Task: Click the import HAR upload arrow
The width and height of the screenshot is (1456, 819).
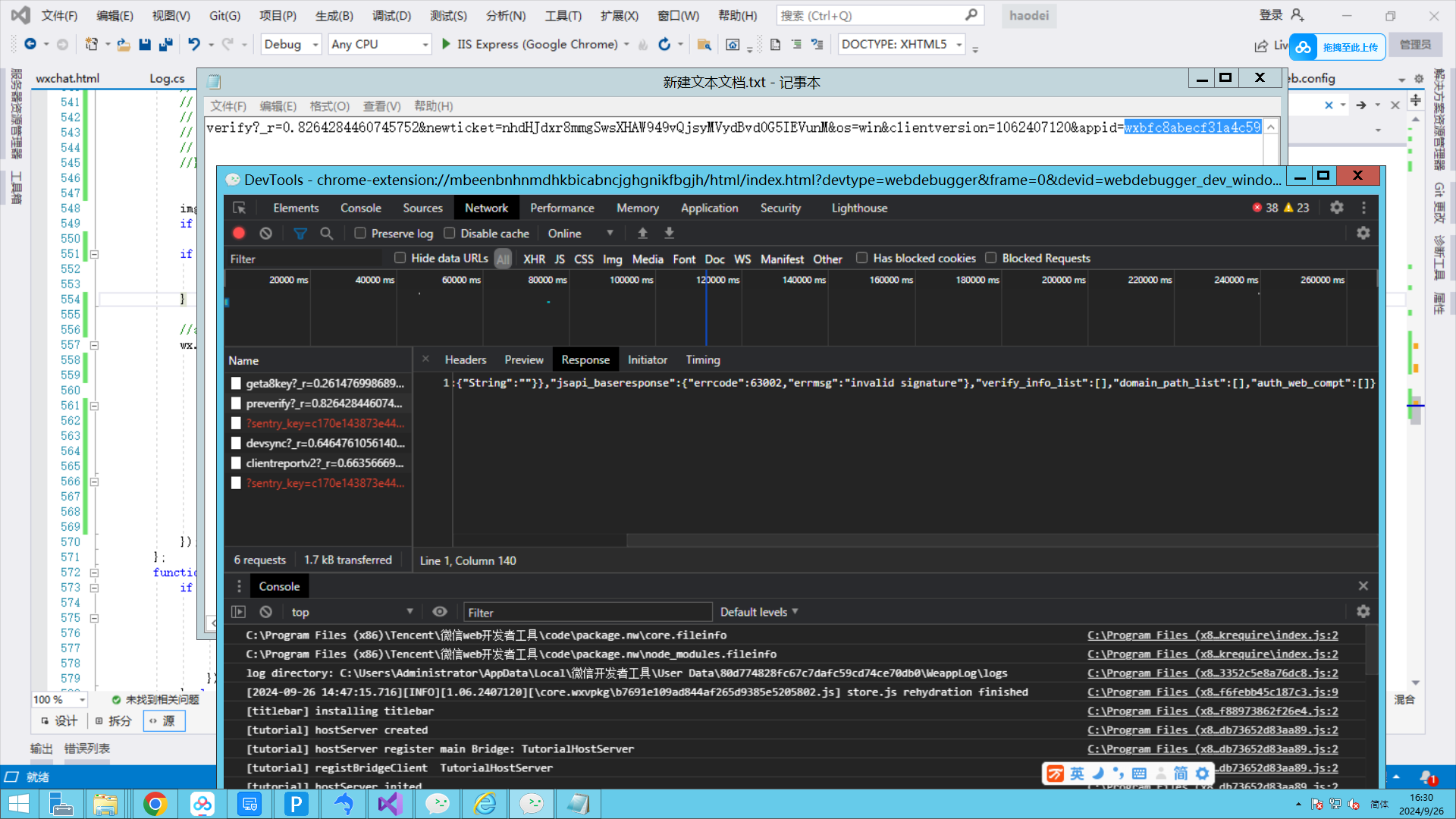Action: [642, 234]
